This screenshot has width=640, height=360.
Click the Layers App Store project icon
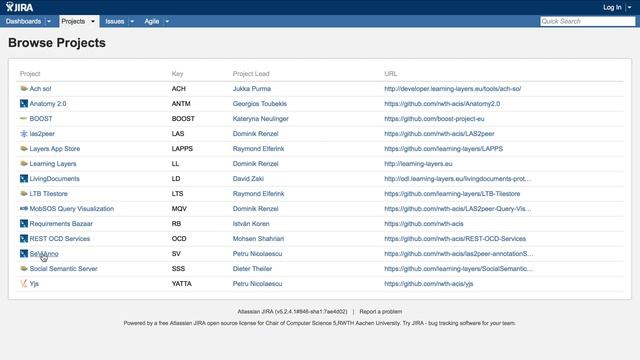coord(24,149)
